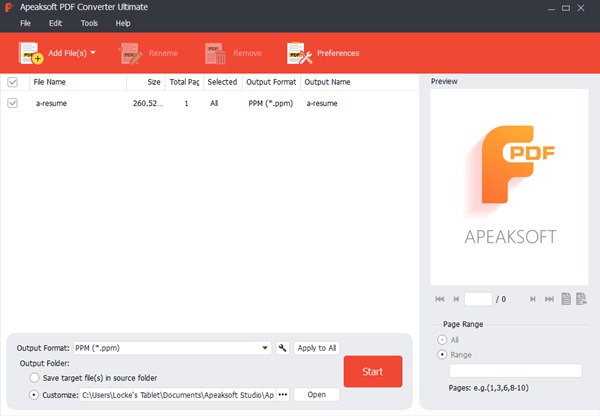Open output format settings wrench icon
The image size is (600, 416).
282,348
